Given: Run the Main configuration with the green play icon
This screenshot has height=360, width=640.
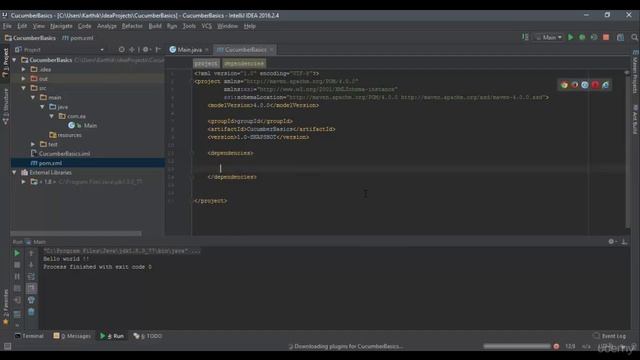Looking at the screenshot, I should (x=571, y=37).
